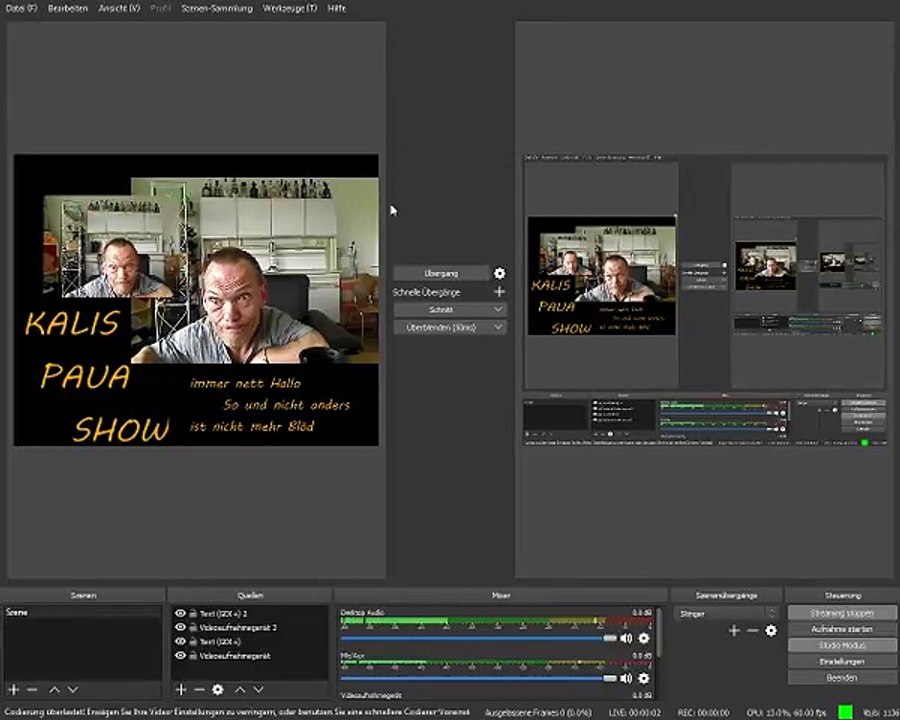Add scene transition with plus icon
The height and width of the screenshot is (720, 900).
(x=734, y=630)
